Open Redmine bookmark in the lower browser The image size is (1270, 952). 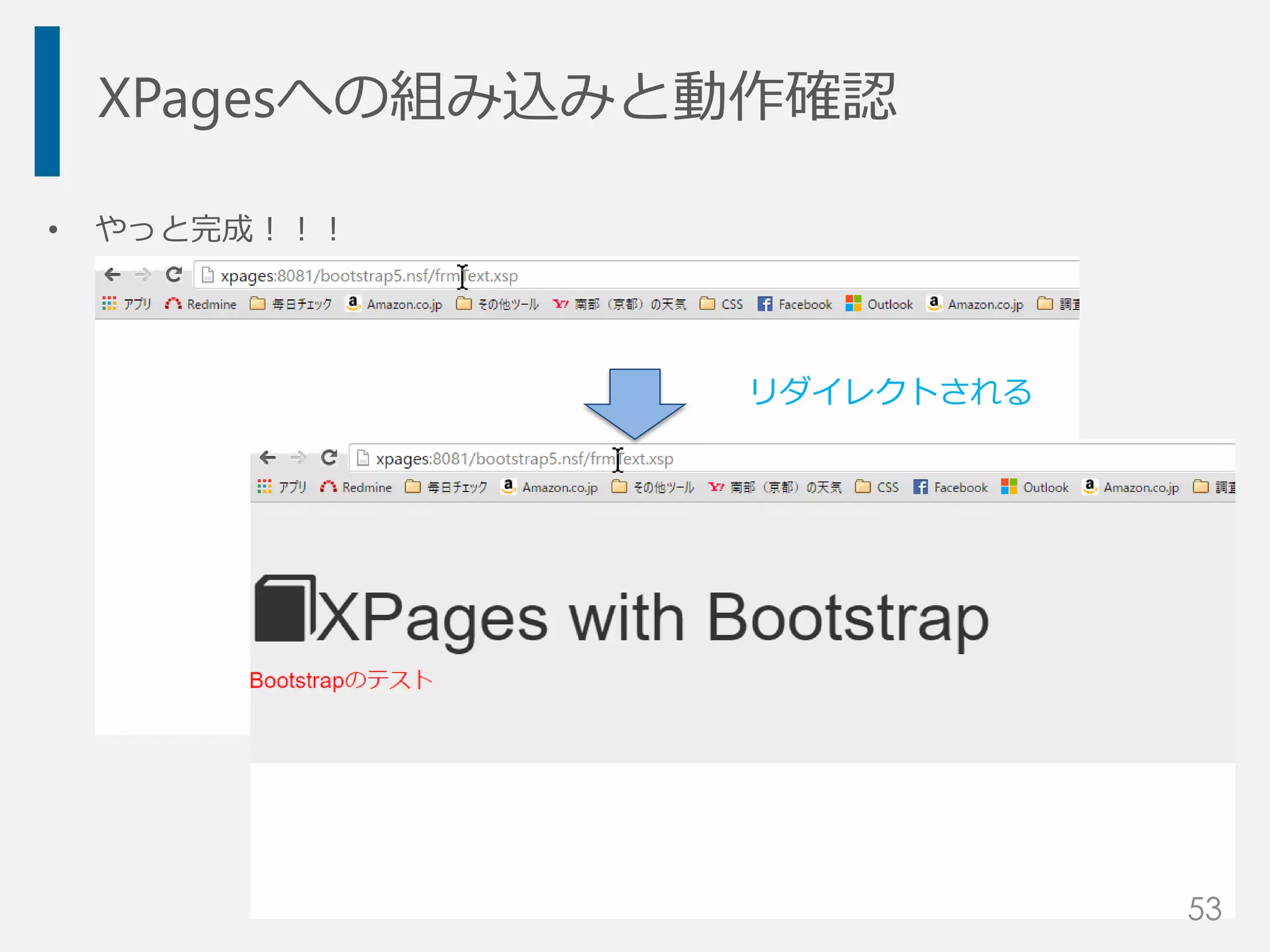[x=356, y=487]
